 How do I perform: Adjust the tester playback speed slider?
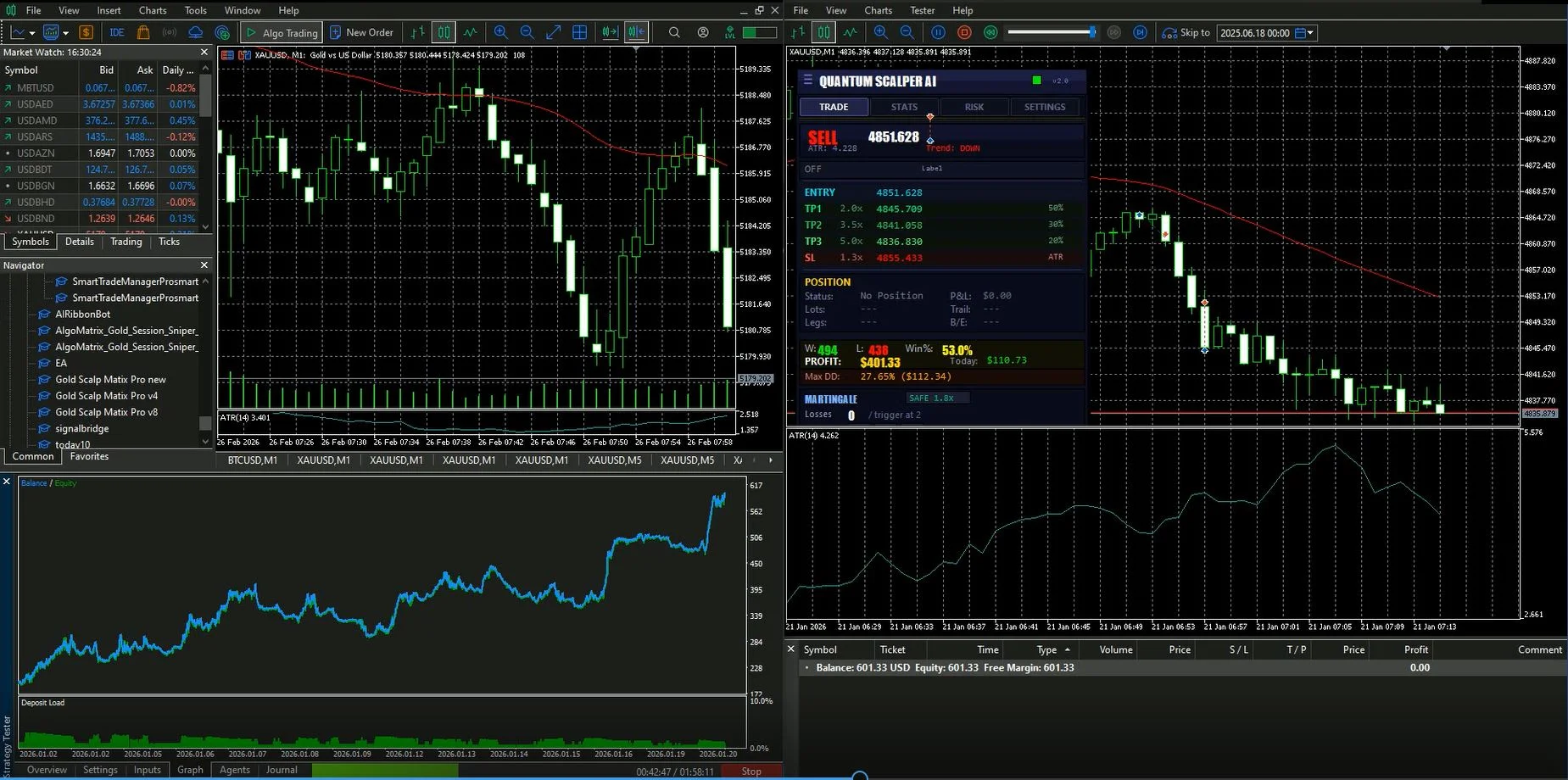(x=1052, y=32)
